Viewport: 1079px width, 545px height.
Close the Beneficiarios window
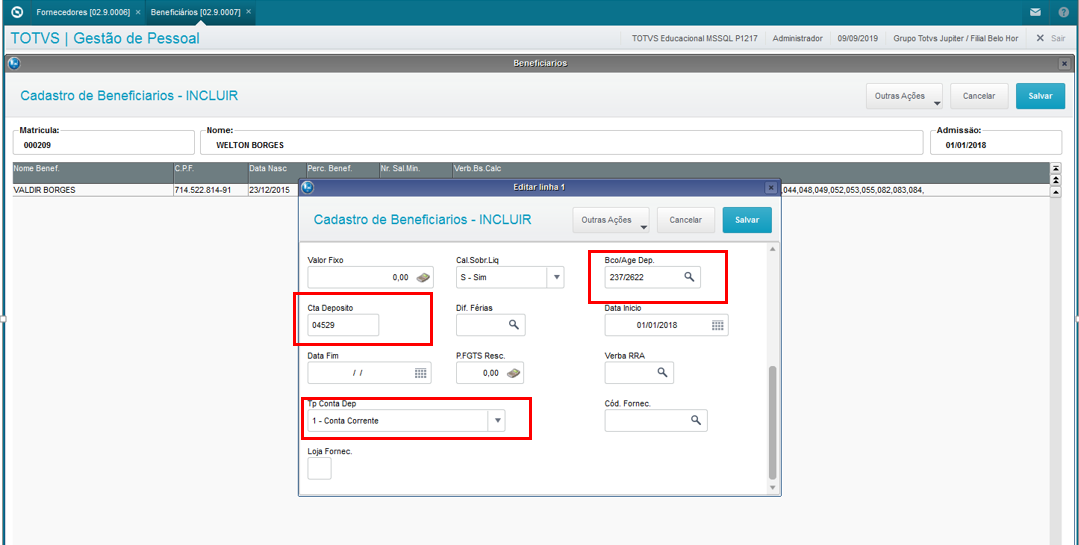(x=1064, y=63)
